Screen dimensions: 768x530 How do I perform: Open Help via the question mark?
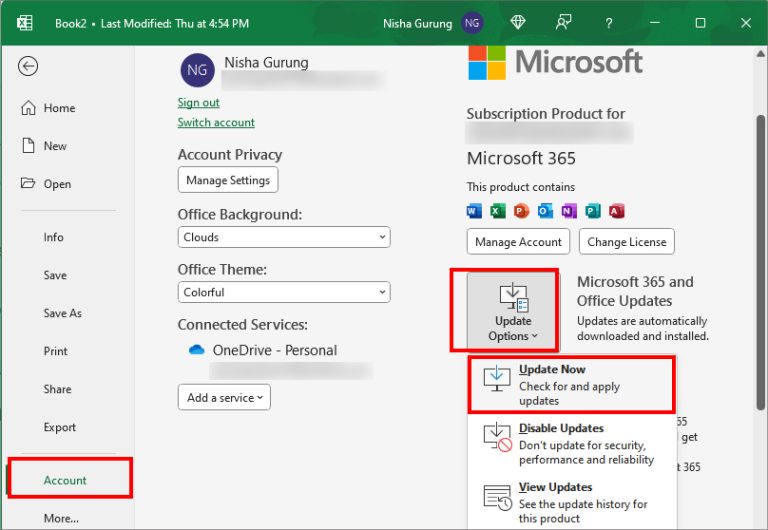pos(608,23)
